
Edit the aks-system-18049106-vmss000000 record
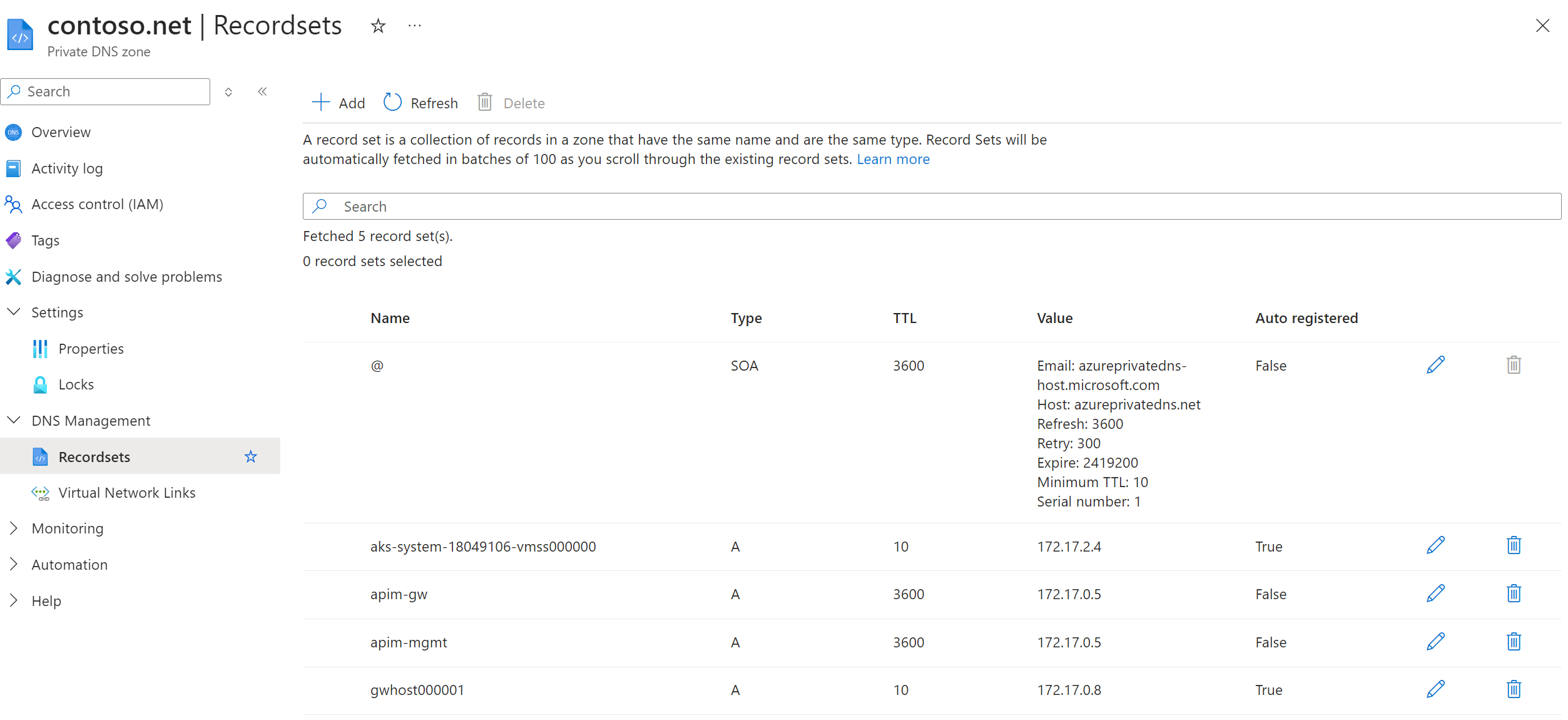tap(1435, 545)
